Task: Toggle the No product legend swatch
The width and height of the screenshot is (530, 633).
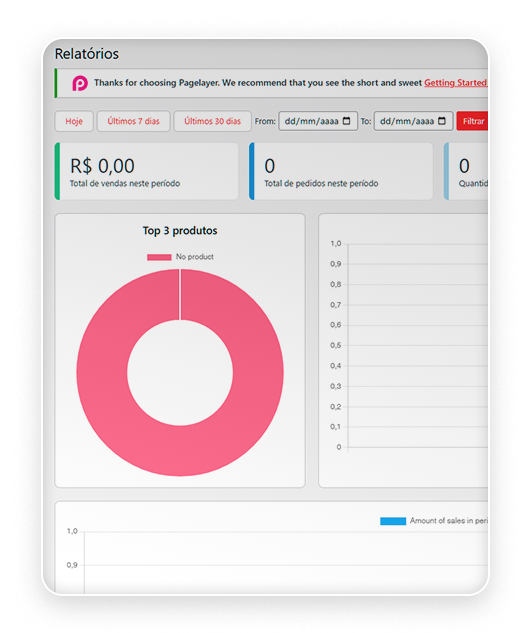Action: tap(159, 257)
